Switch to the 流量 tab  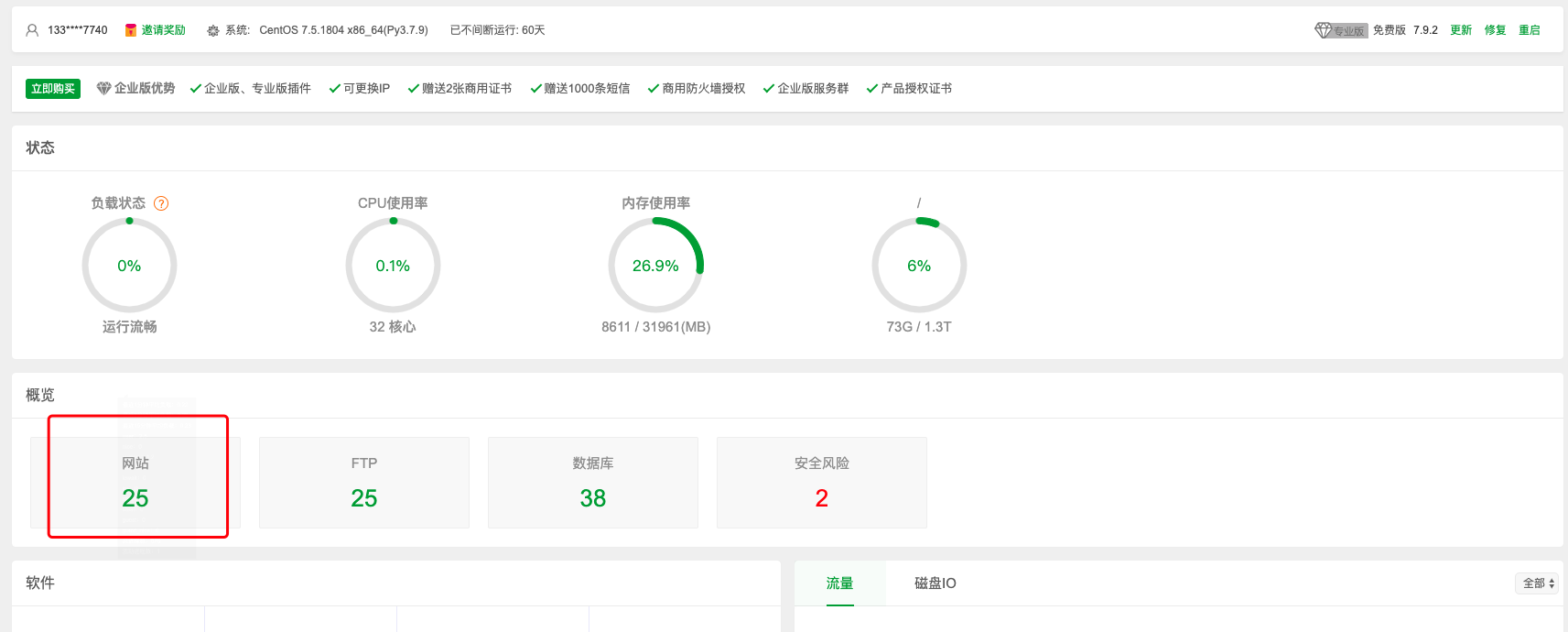(x=839, y=583)
